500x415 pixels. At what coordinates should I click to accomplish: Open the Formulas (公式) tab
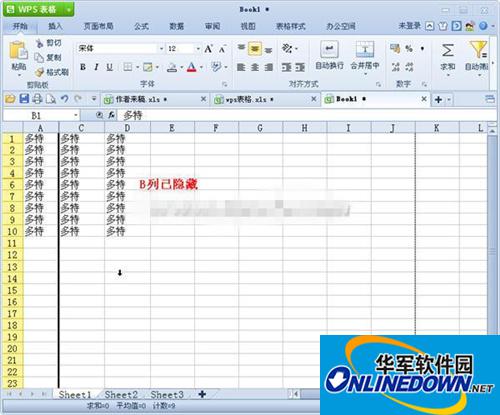pos(141,26)
